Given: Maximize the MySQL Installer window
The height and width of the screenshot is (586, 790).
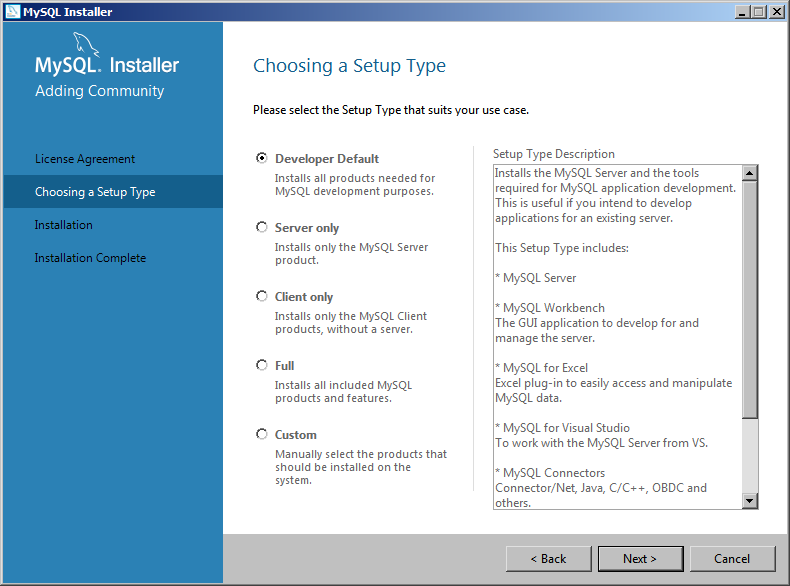Looking at the screenshot, I should pyautogui.click(x=759, y=12).
